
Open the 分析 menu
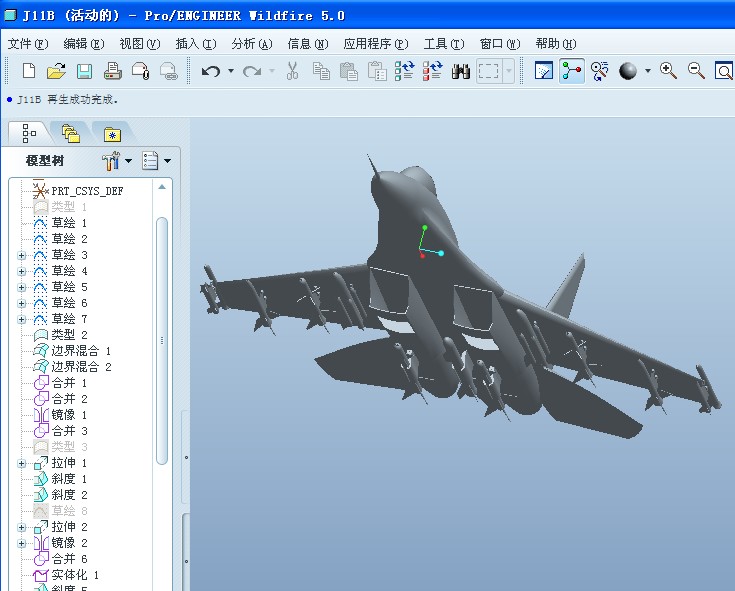pos(251,44)
